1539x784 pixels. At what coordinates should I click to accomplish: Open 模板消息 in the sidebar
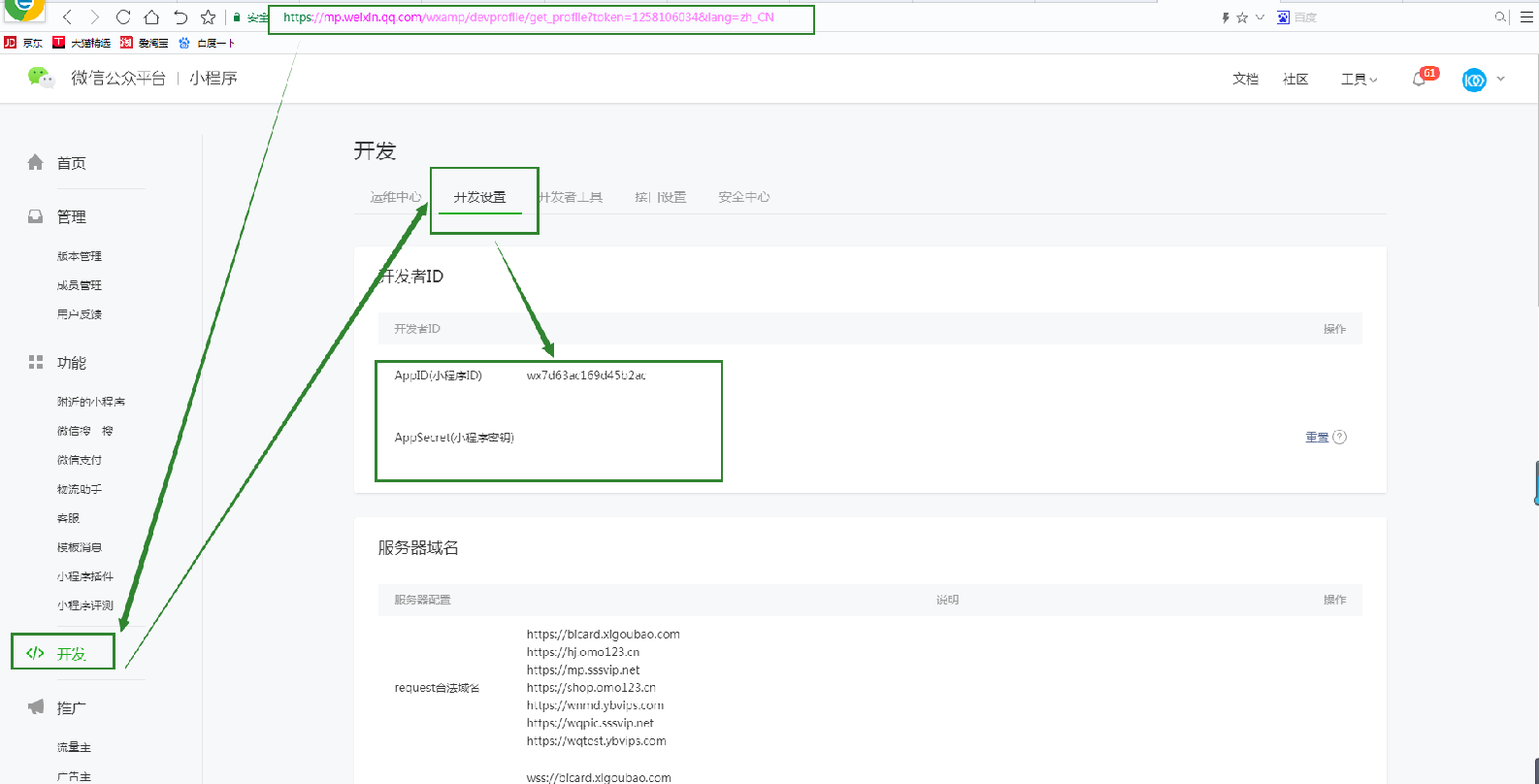point(80,547)
